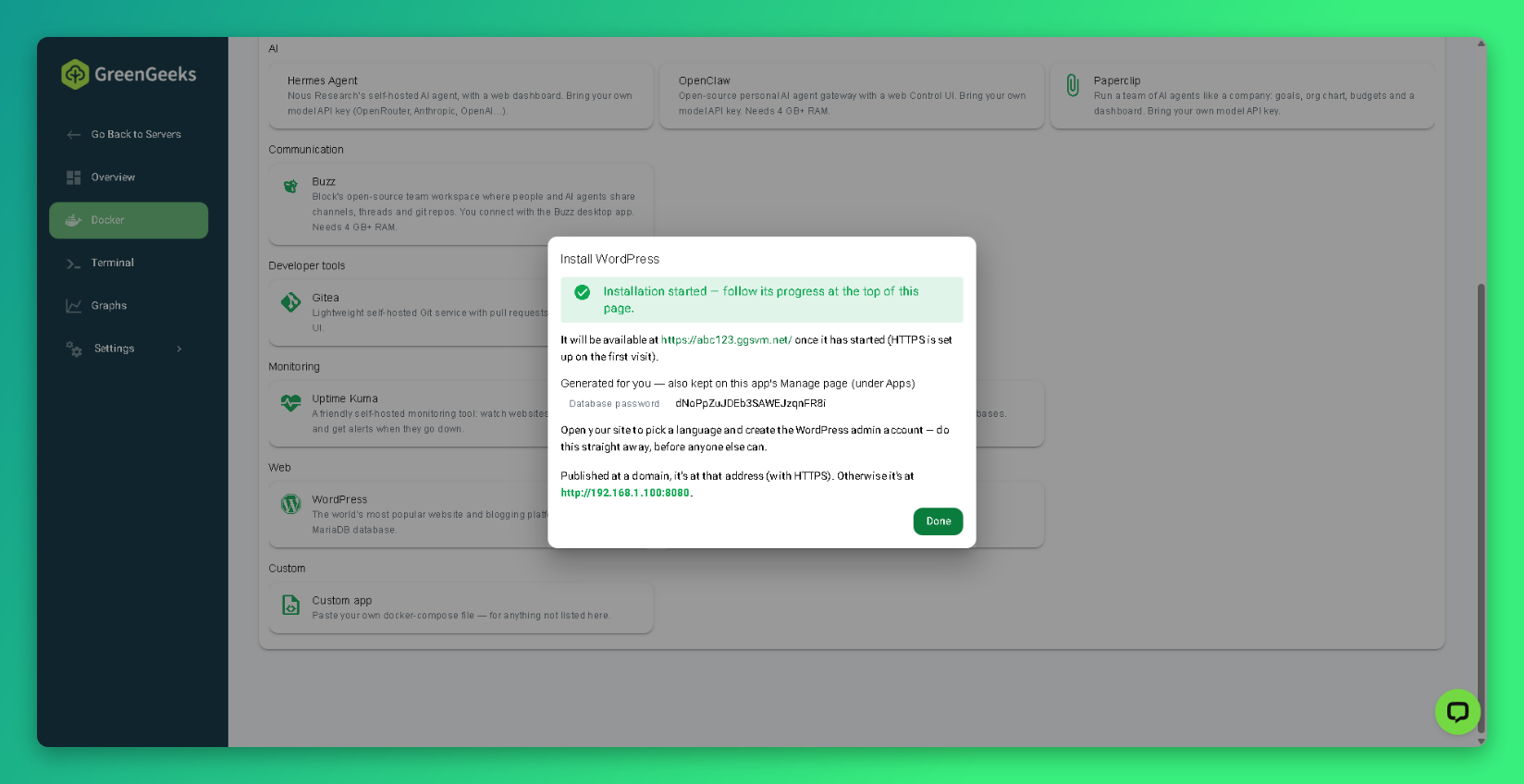Click the Paperclip app icon
The height and width of the screenshot is (784, 1524).
click(1073, 85)
